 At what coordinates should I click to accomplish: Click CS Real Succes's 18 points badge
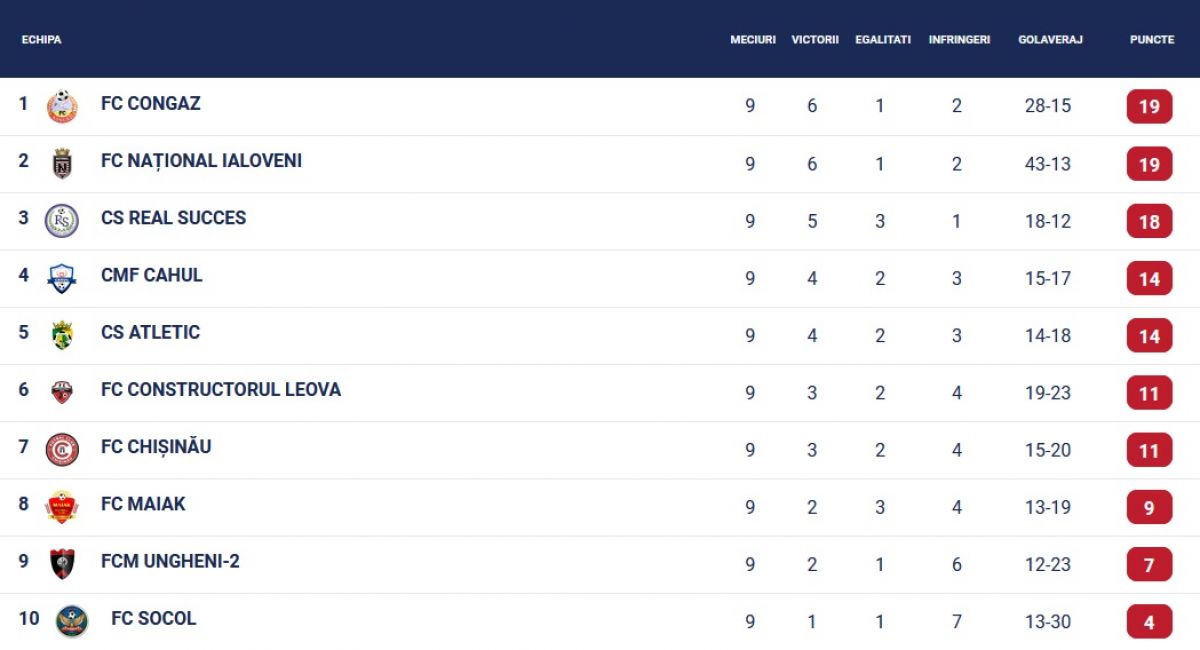(1149, 221)
